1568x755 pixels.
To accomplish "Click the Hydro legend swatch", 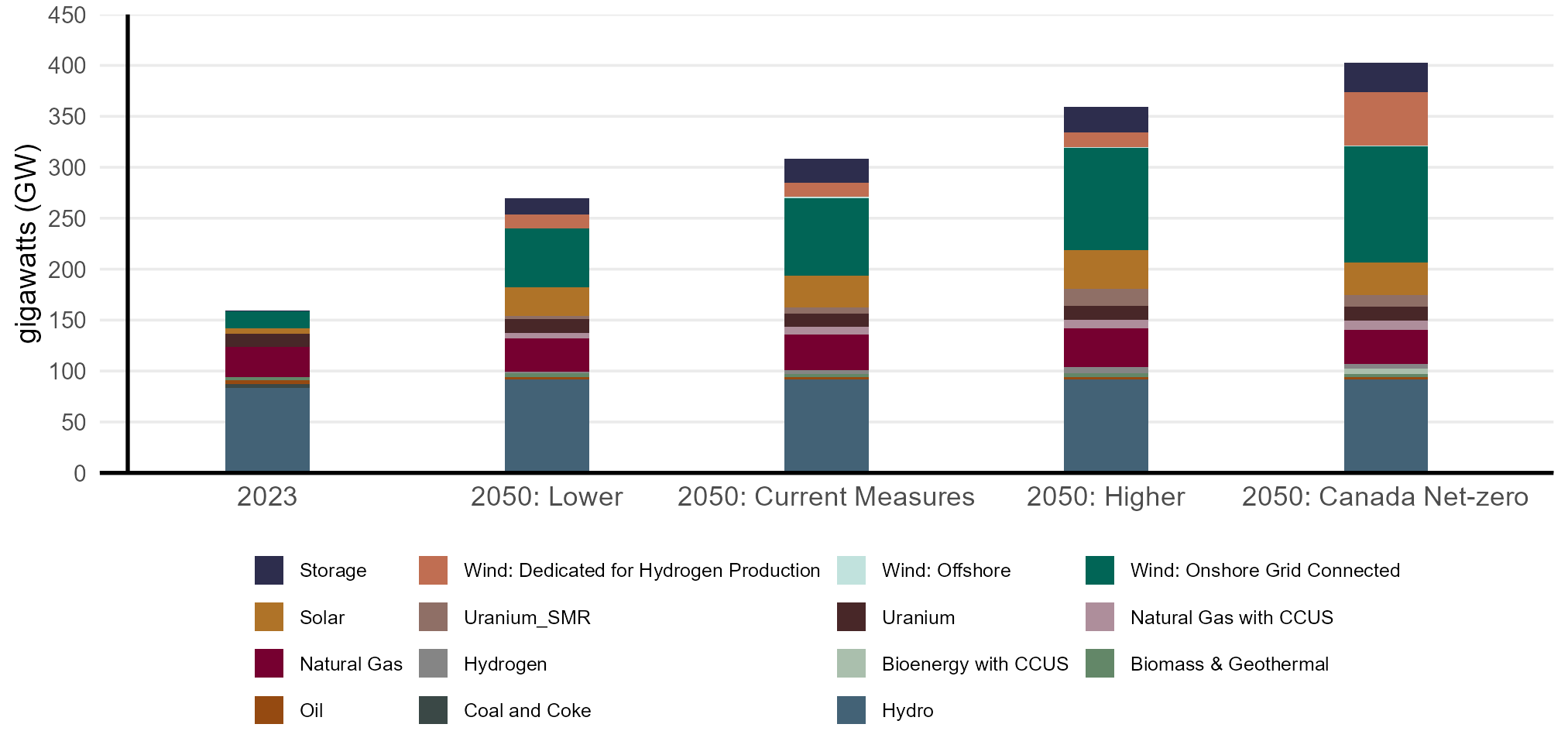I will 851,710.
